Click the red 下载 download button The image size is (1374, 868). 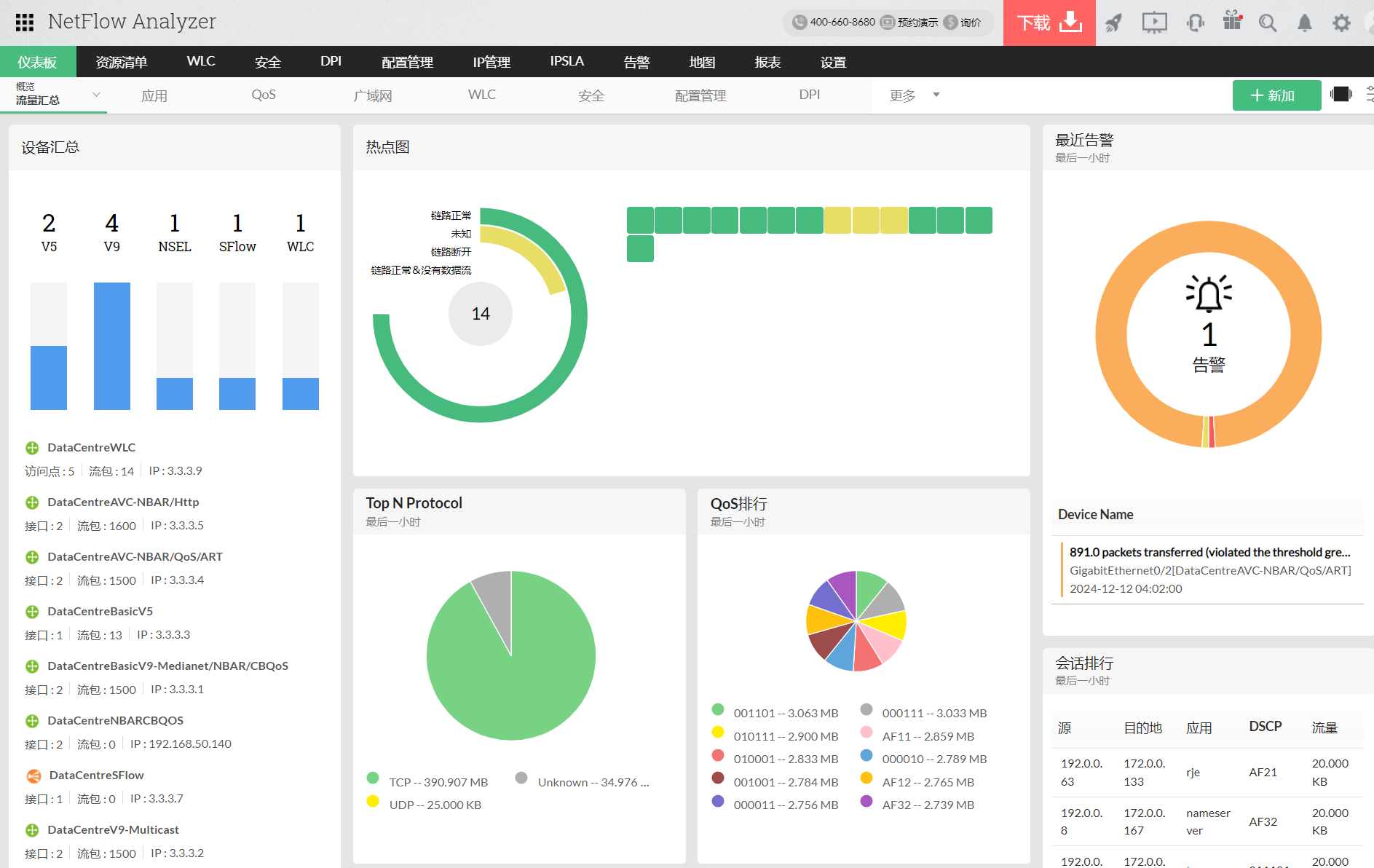(1049, 23)
